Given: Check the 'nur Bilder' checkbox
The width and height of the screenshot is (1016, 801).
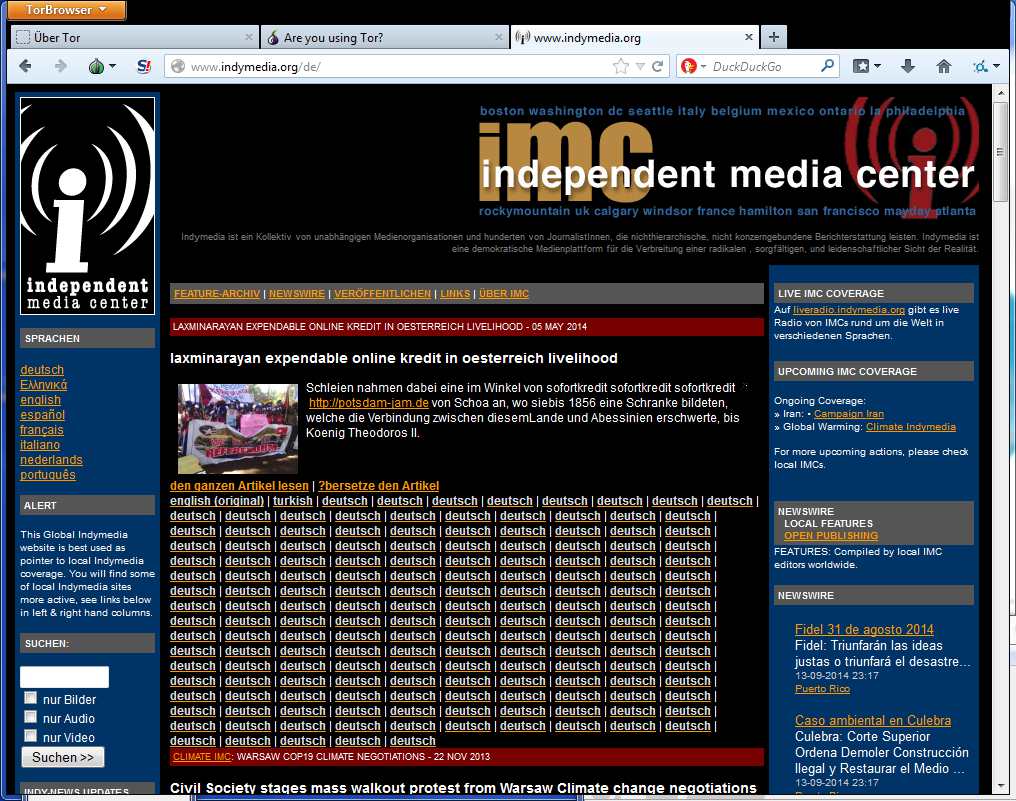Looking at the screenshot, I should [x=31, y=698].
